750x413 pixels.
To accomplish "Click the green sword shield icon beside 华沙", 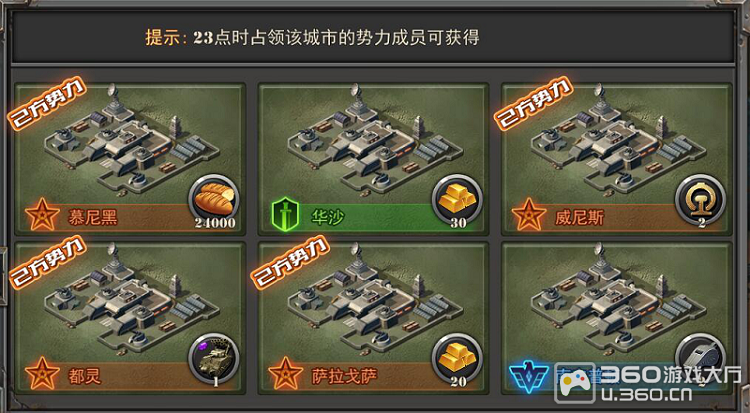I will tap(285, 215).
